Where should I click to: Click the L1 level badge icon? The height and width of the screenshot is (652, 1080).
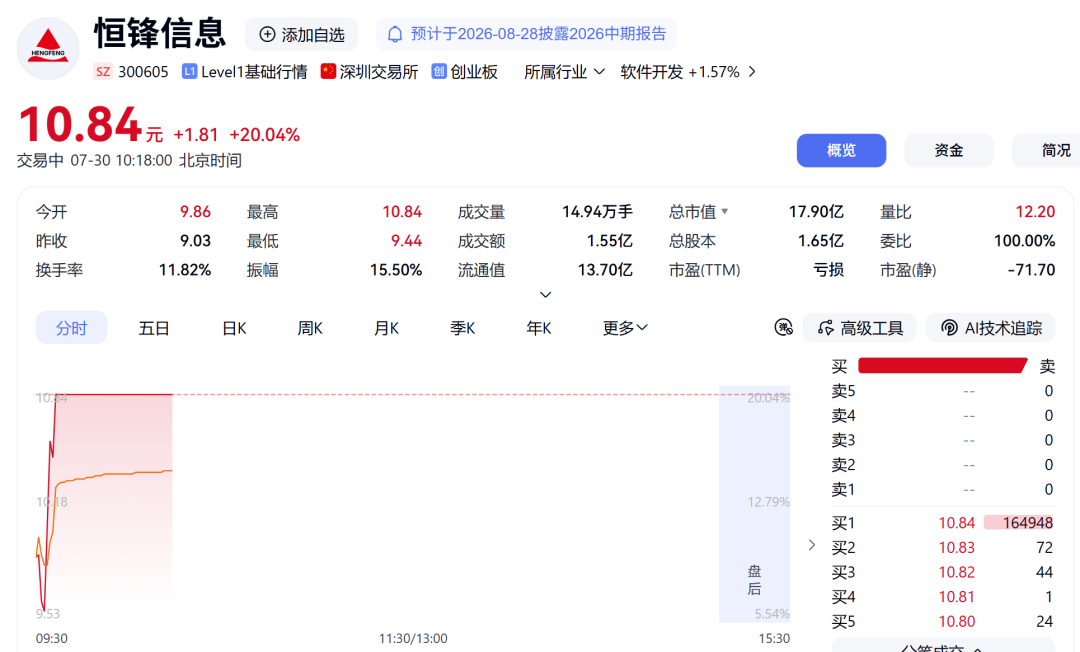point(189,72)
